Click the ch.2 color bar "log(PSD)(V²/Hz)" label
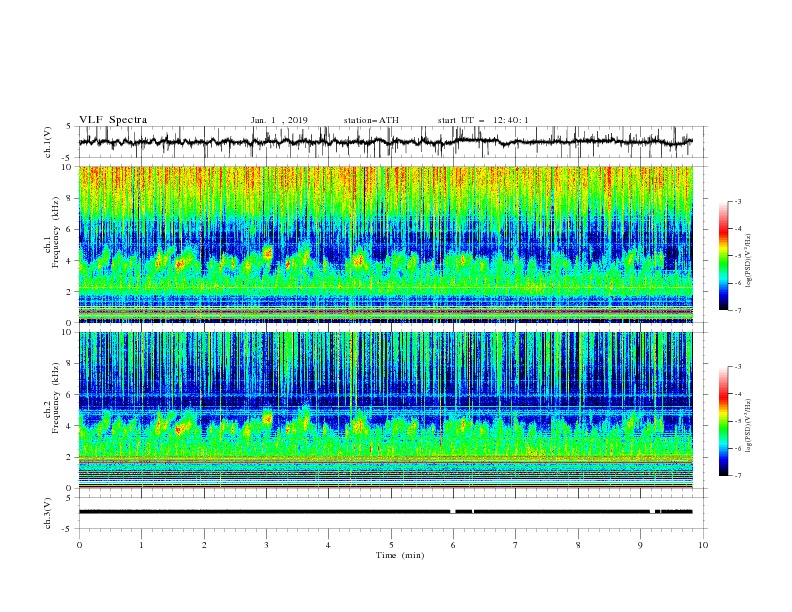The height and width of the screenshot is (612, 792). coord(749,426)
